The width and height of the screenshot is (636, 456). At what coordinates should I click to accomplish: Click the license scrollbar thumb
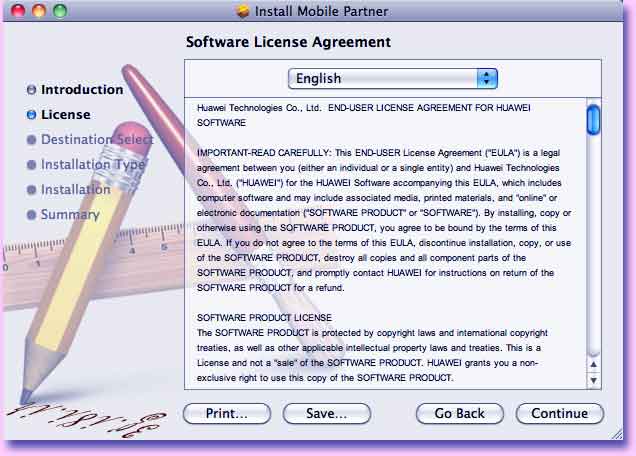coord(593,119)
